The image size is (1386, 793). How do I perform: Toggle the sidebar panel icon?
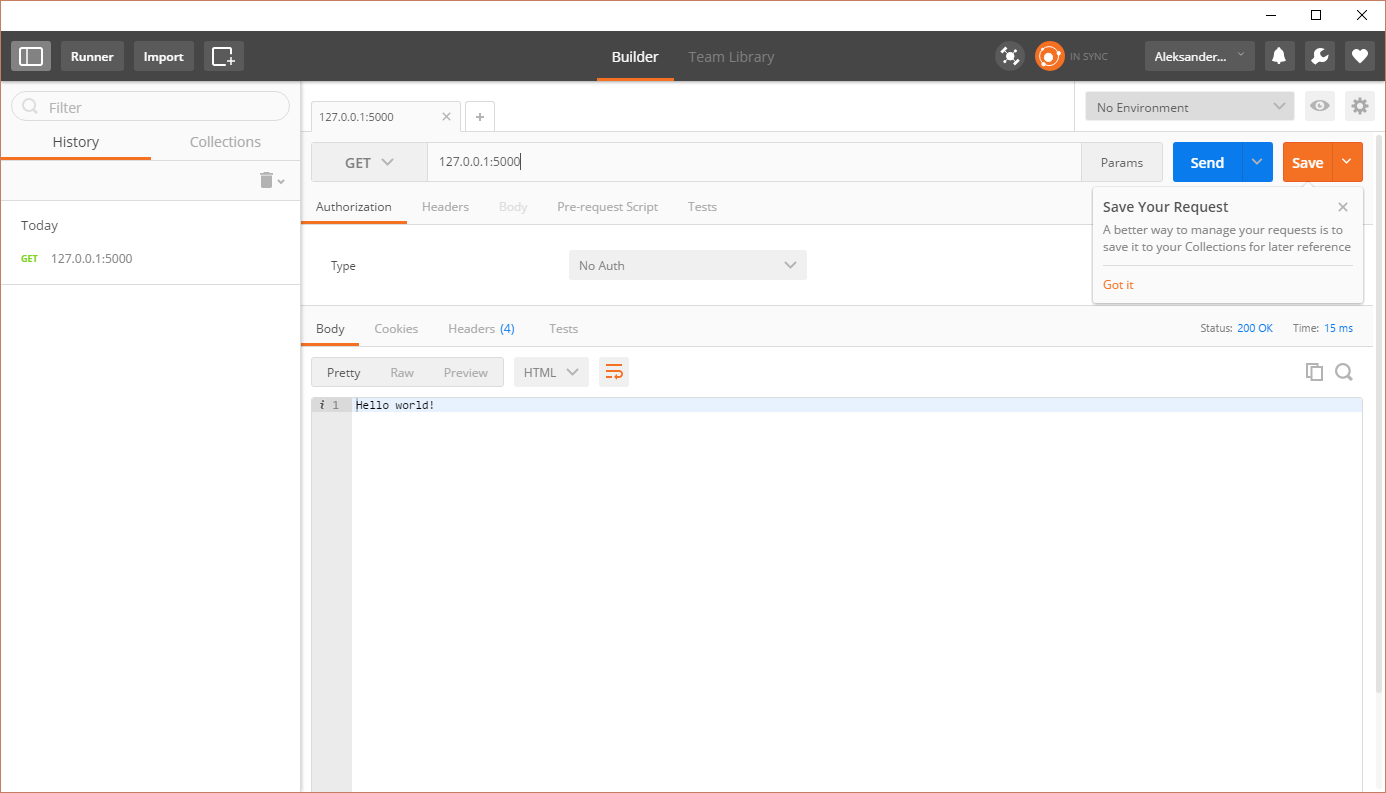(31, 56)
